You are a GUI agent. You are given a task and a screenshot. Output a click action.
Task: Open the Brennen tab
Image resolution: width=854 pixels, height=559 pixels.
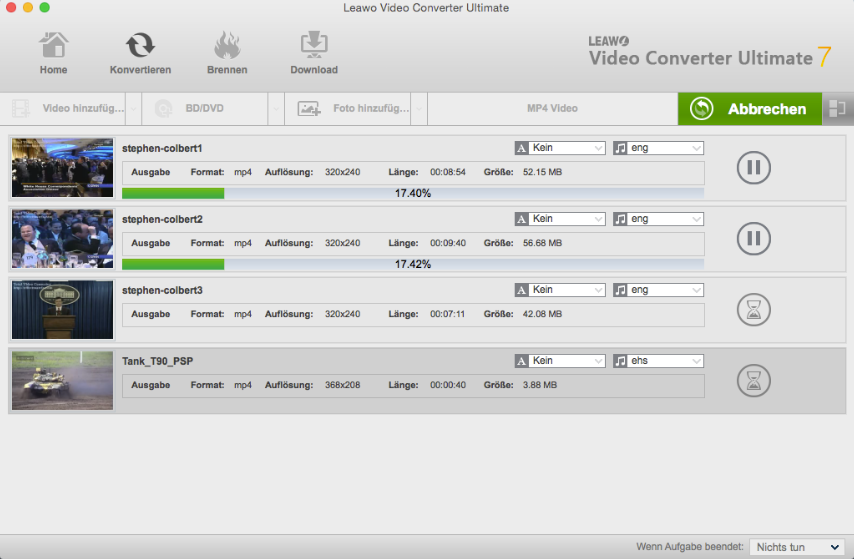(227, 53)
